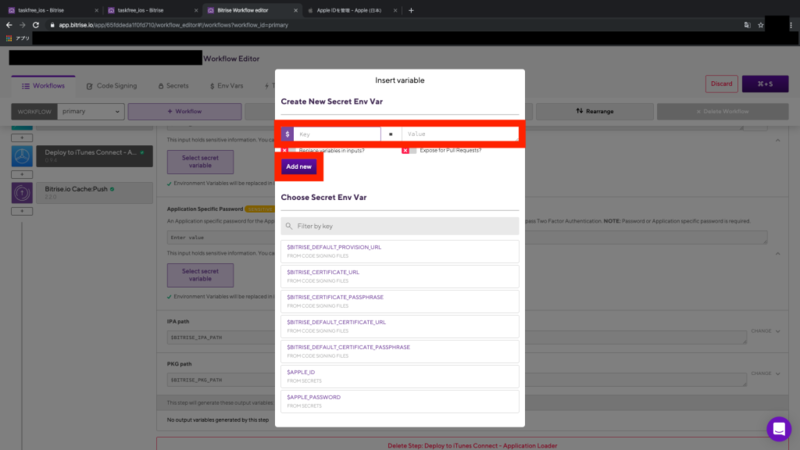Select secret variable below Application Specific Password
800x450 pixels.
[x=201, y=275]
